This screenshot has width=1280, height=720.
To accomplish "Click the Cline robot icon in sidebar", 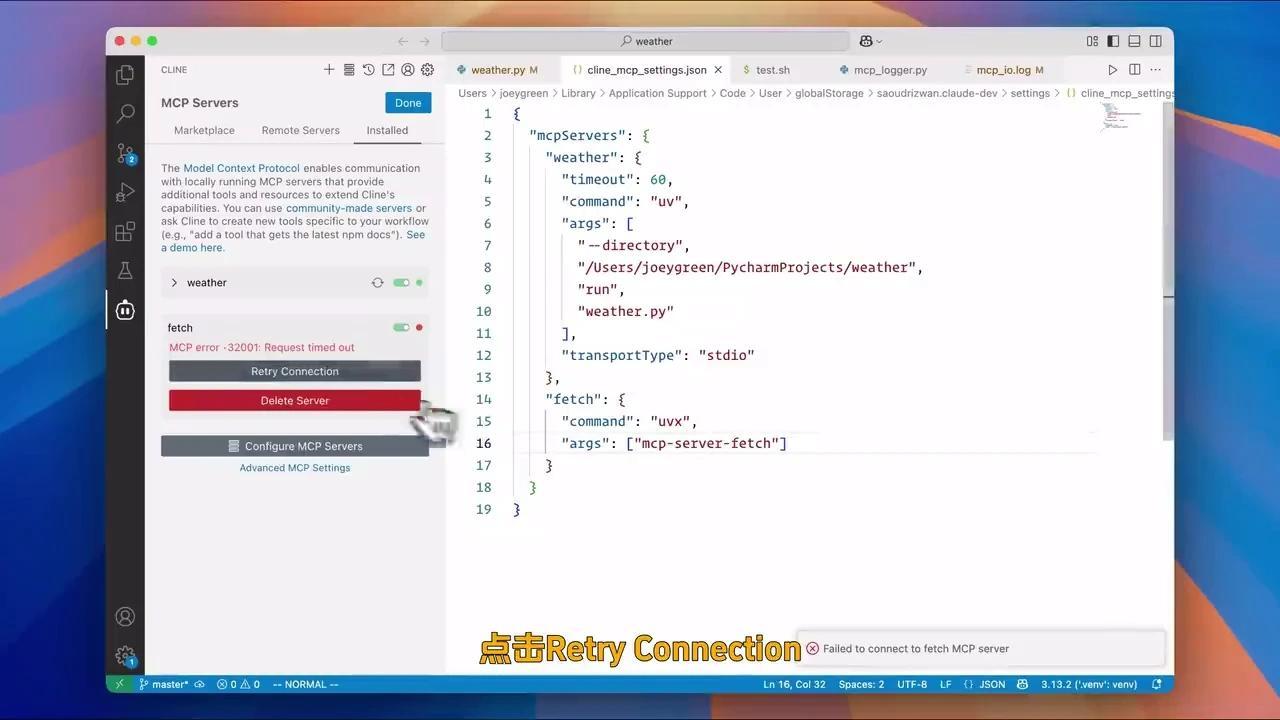I will tap(125, 310).
